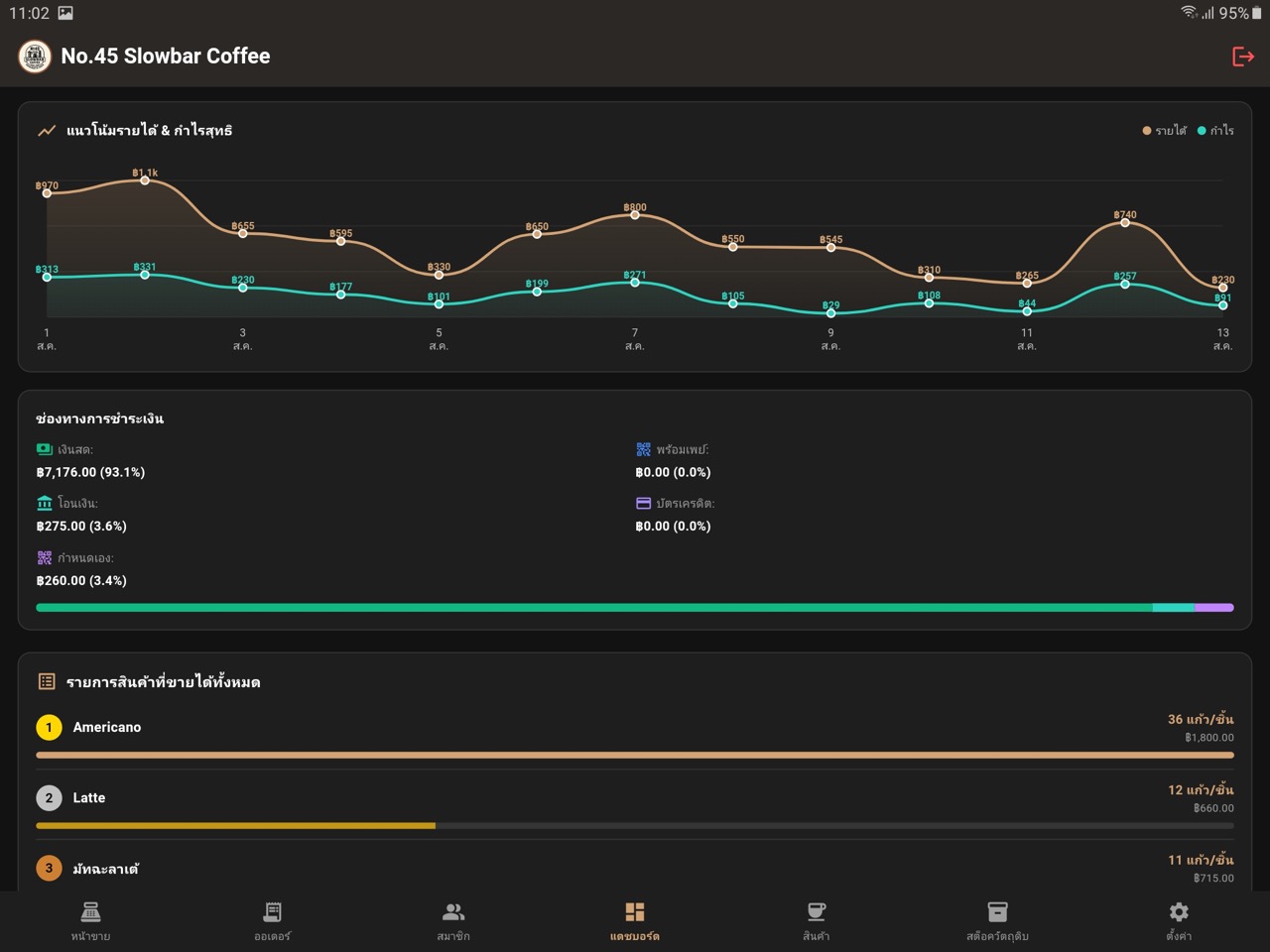Image resolution: width=1270 pixels, height=952 pixels.
Task: Click rank 3 badge for มัทฉะลาเต้
Action: [x=49, y=868]
